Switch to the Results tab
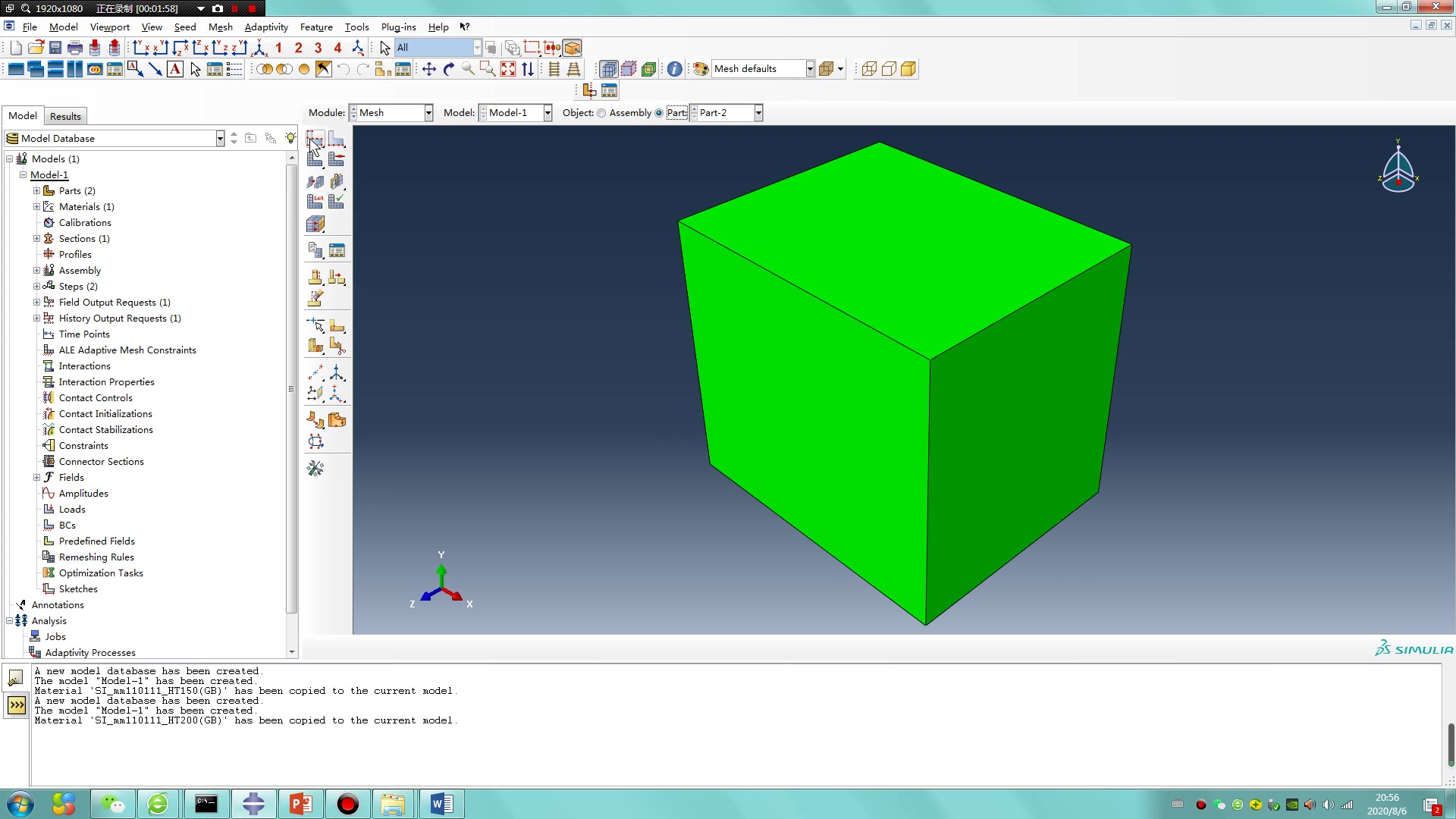The width and height of the screenshot is (1456, 819). point(65,116)
